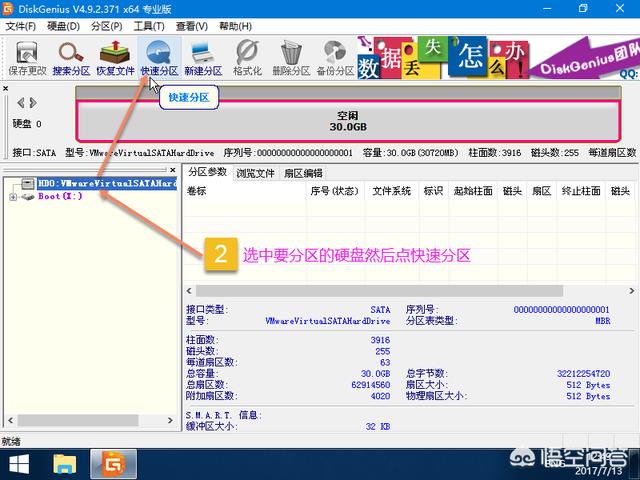Select the Boot(X:) tree item
The height and width of the screenshot is (480, 640).
coord(60,196)
